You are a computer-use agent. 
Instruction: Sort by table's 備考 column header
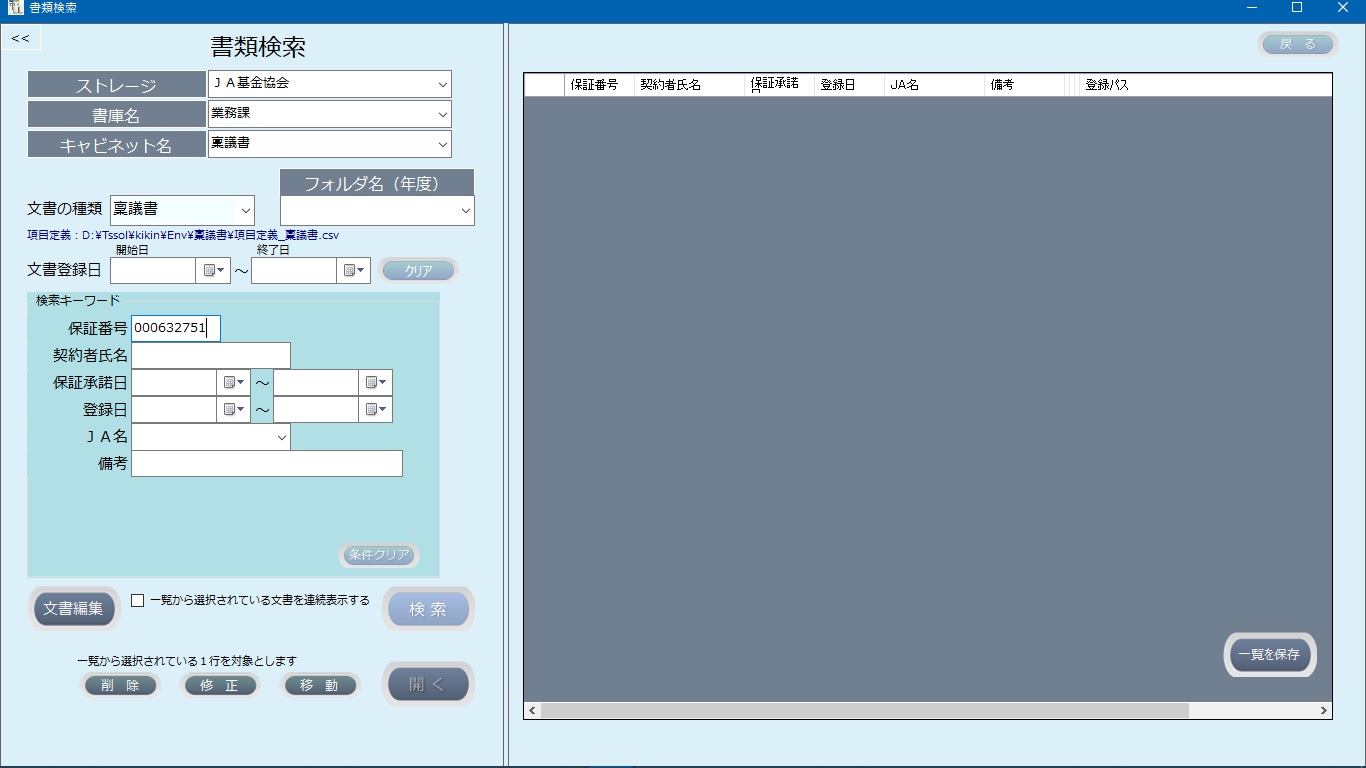1024,85
